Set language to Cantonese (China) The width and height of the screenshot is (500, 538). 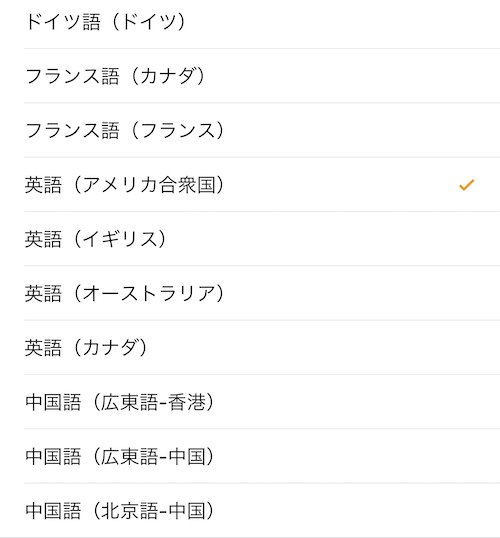(262, 456)
